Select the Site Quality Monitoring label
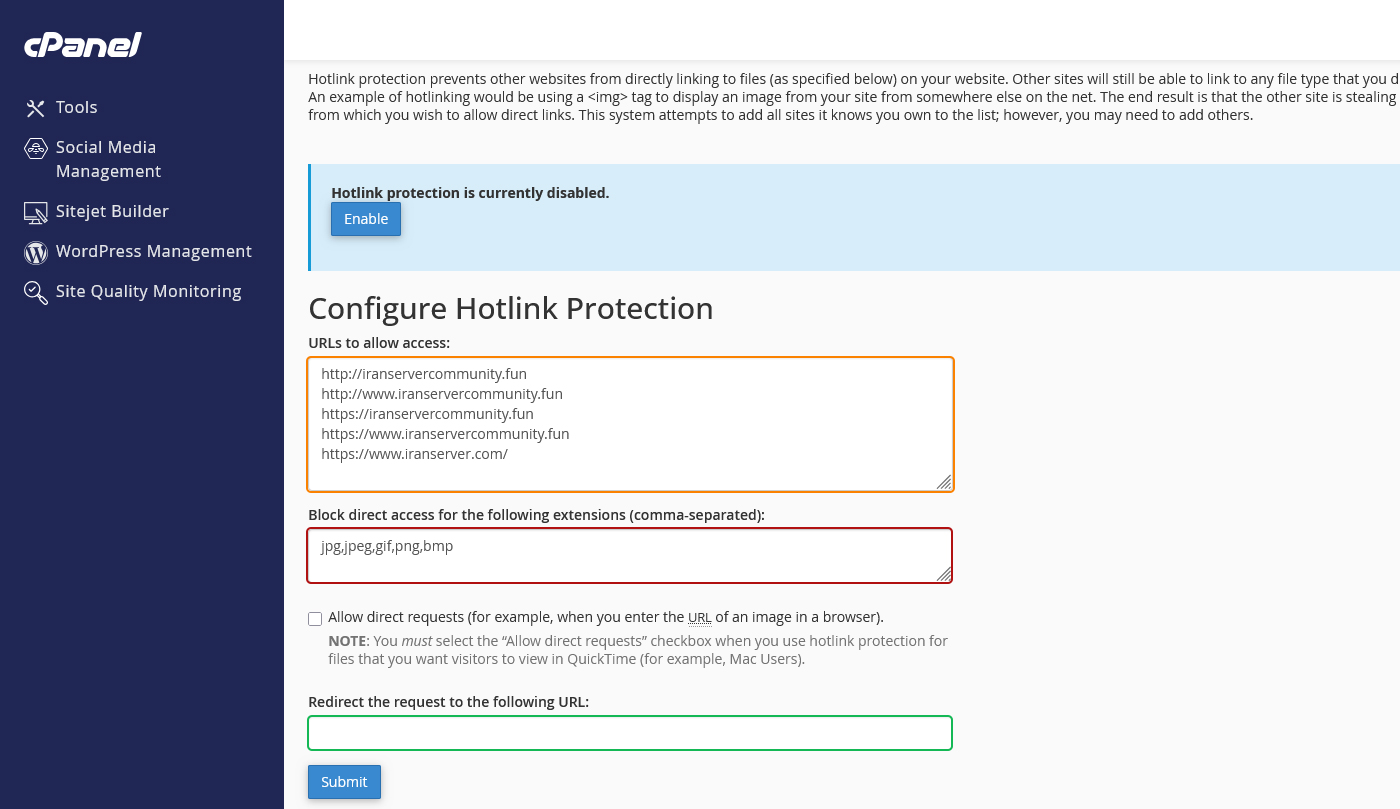Screen dimensions: 1400x809 149,291
